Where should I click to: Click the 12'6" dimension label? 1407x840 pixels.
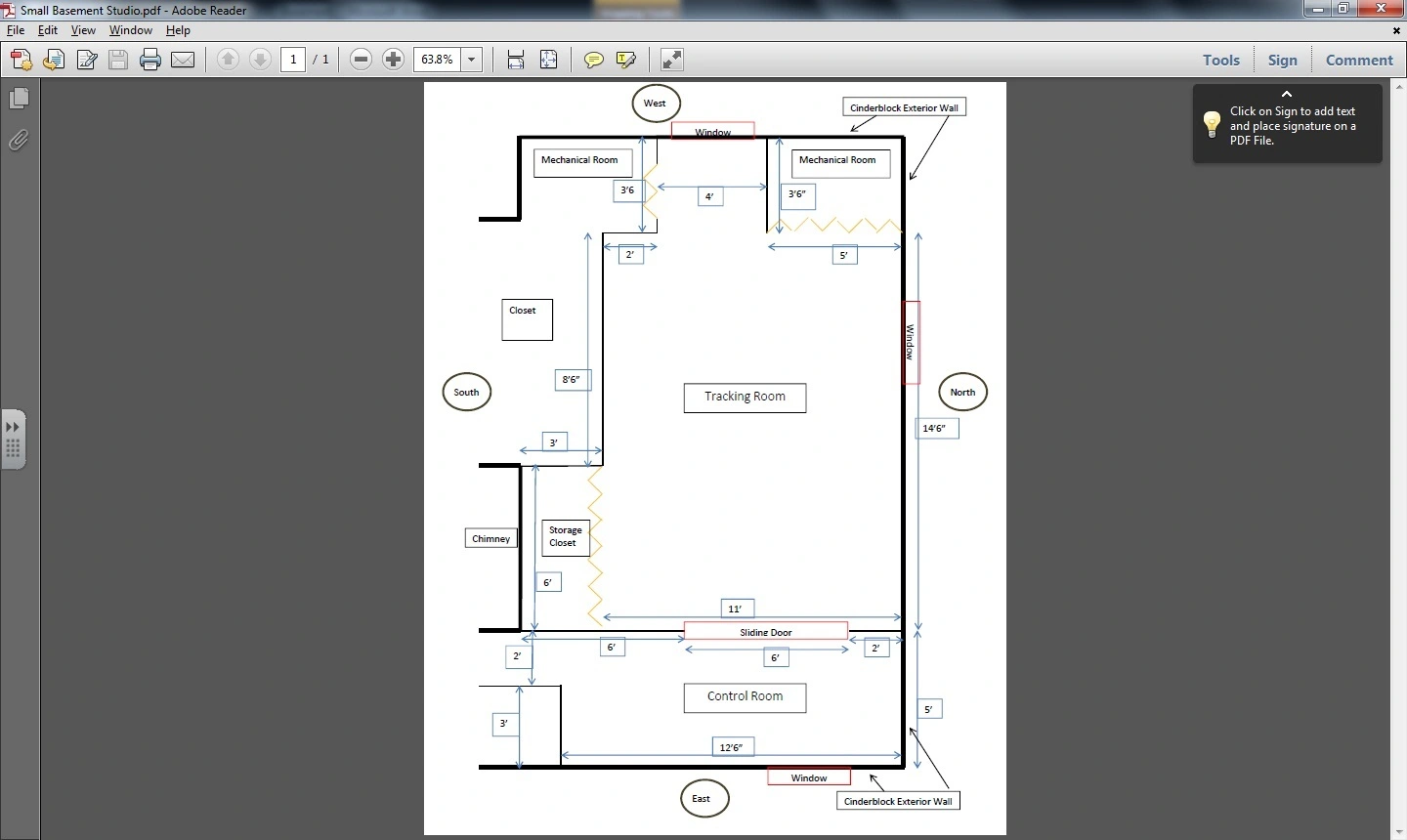731,747
